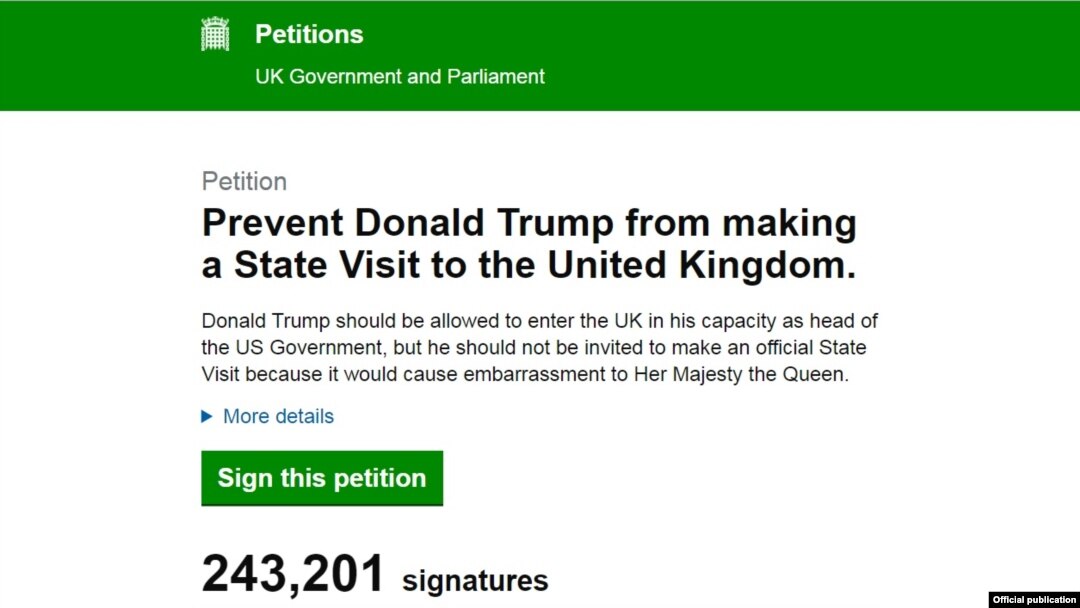Click the Parliament portcullis crest icon
1080x608 pixels.
point(215,34)
